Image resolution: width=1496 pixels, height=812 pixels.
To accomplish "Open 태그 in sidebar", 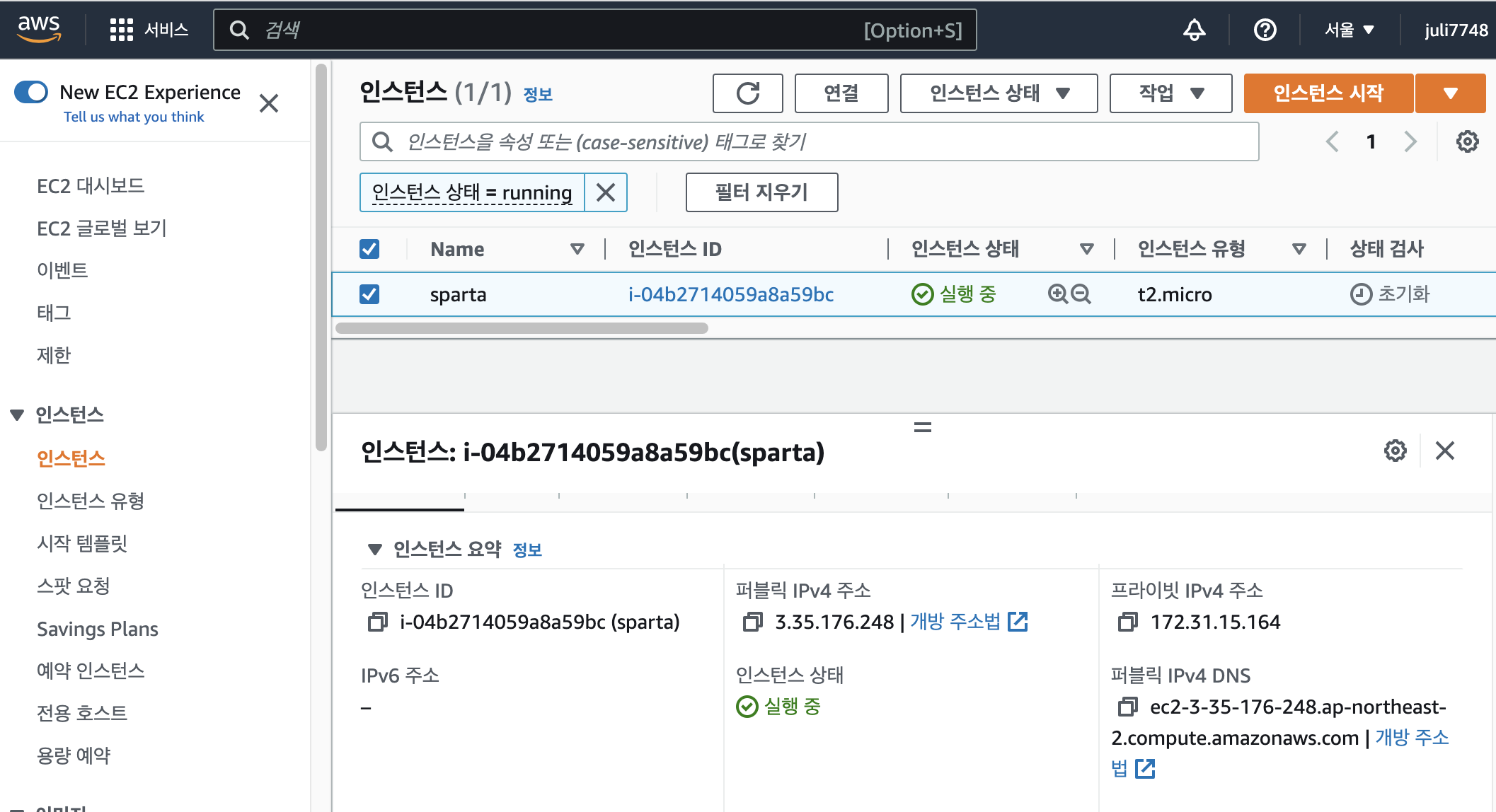I will (54, 313).
